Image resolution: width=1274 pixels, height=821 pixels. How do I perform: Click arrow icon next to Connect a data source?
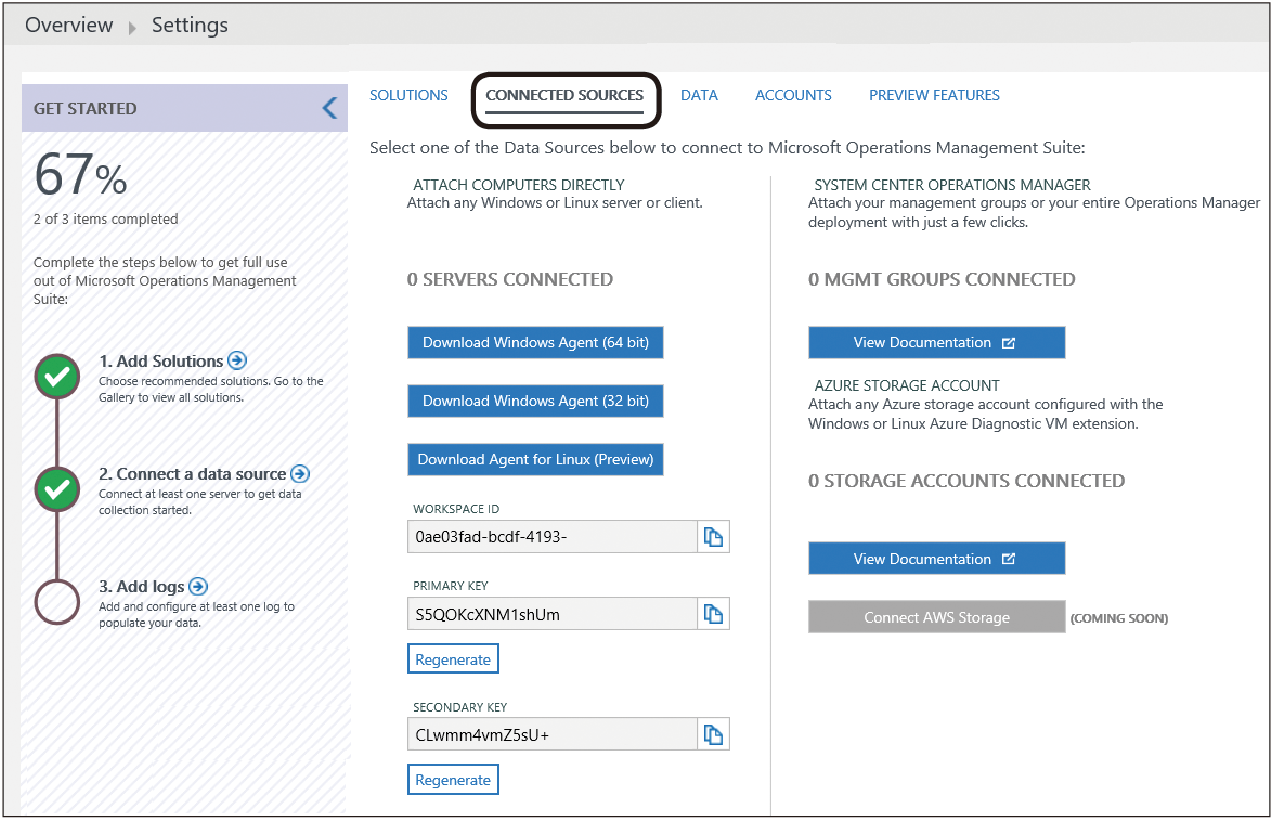coord(300,474)
